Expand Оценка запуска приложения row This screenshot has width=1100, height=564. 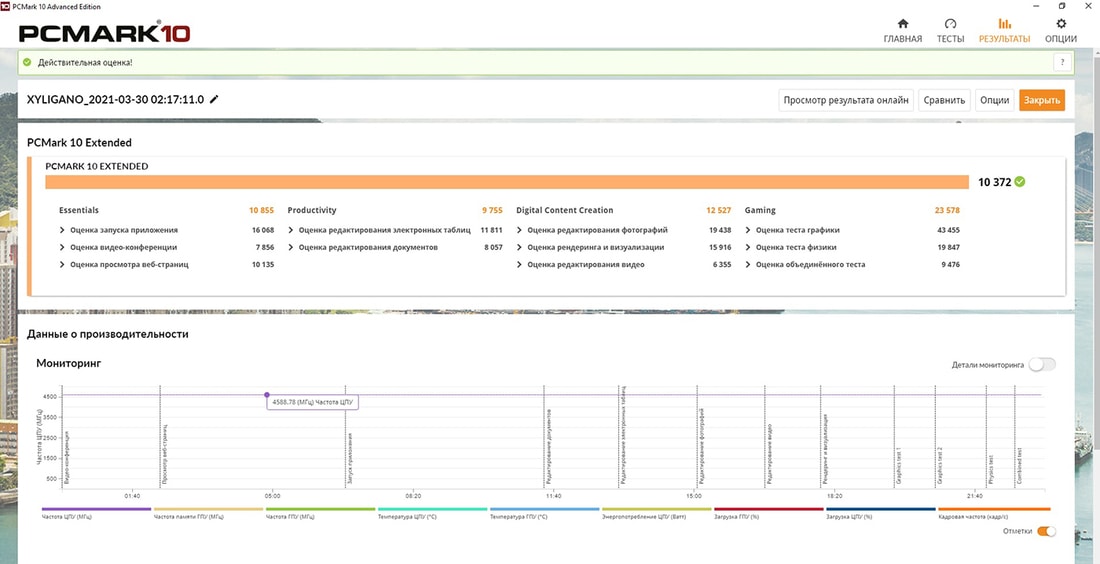point(63,230)
